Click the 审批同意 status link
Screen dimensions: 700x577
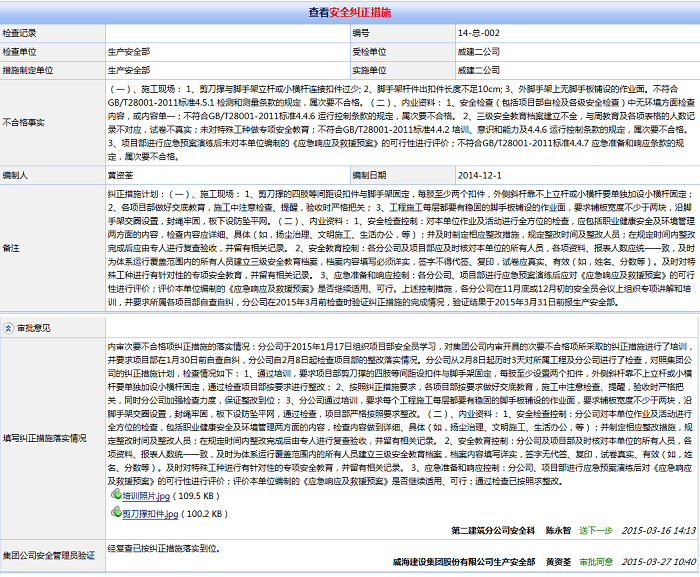coord(596,562)
